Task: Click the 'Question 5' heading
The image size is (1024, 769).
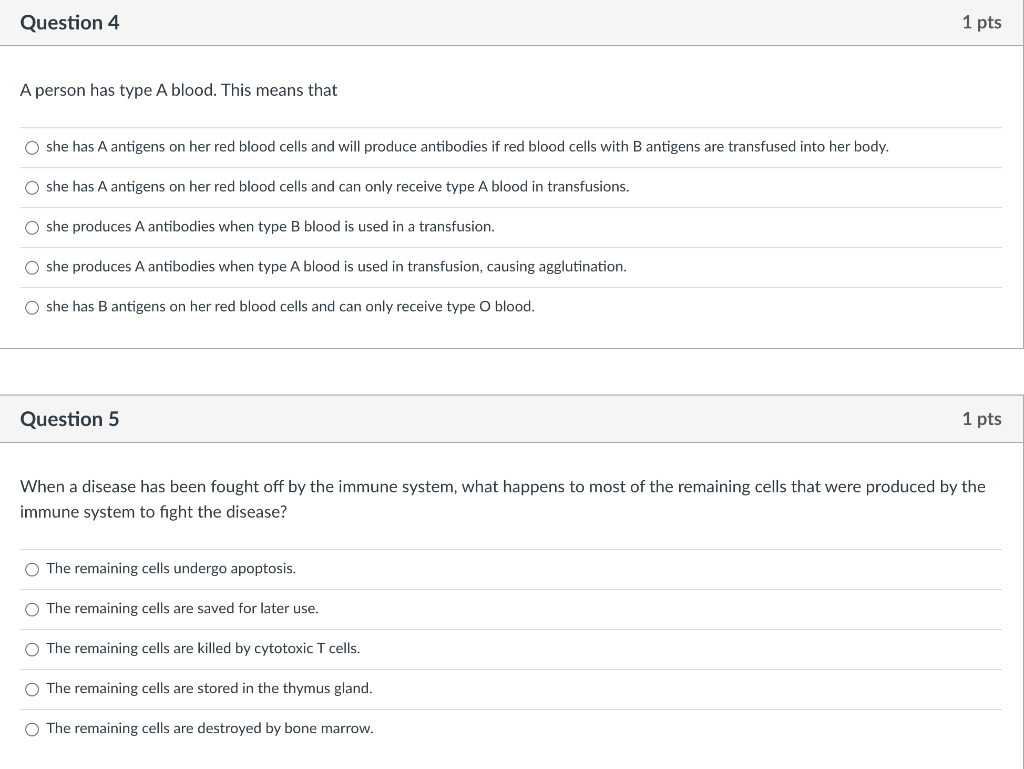Action: click(70, 419)
